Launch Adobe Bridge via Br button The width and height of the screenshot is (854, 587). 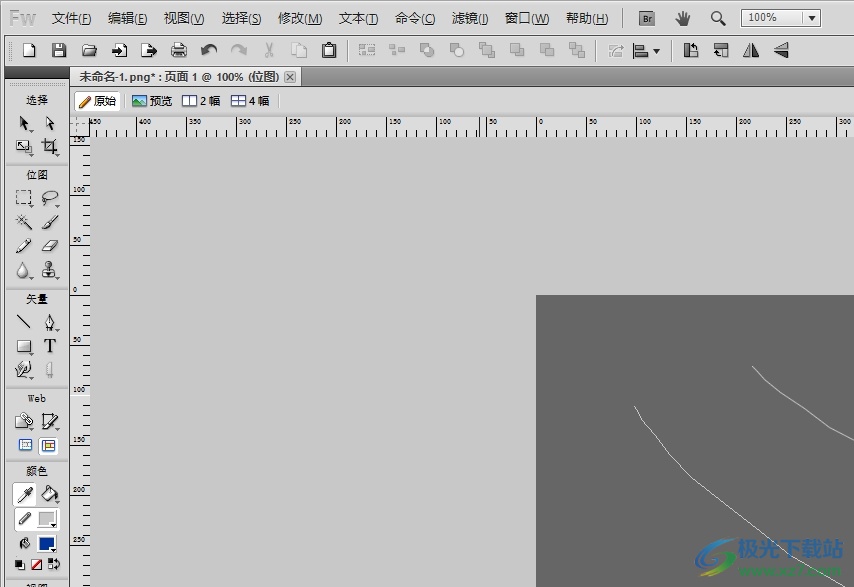pos(646,19)
